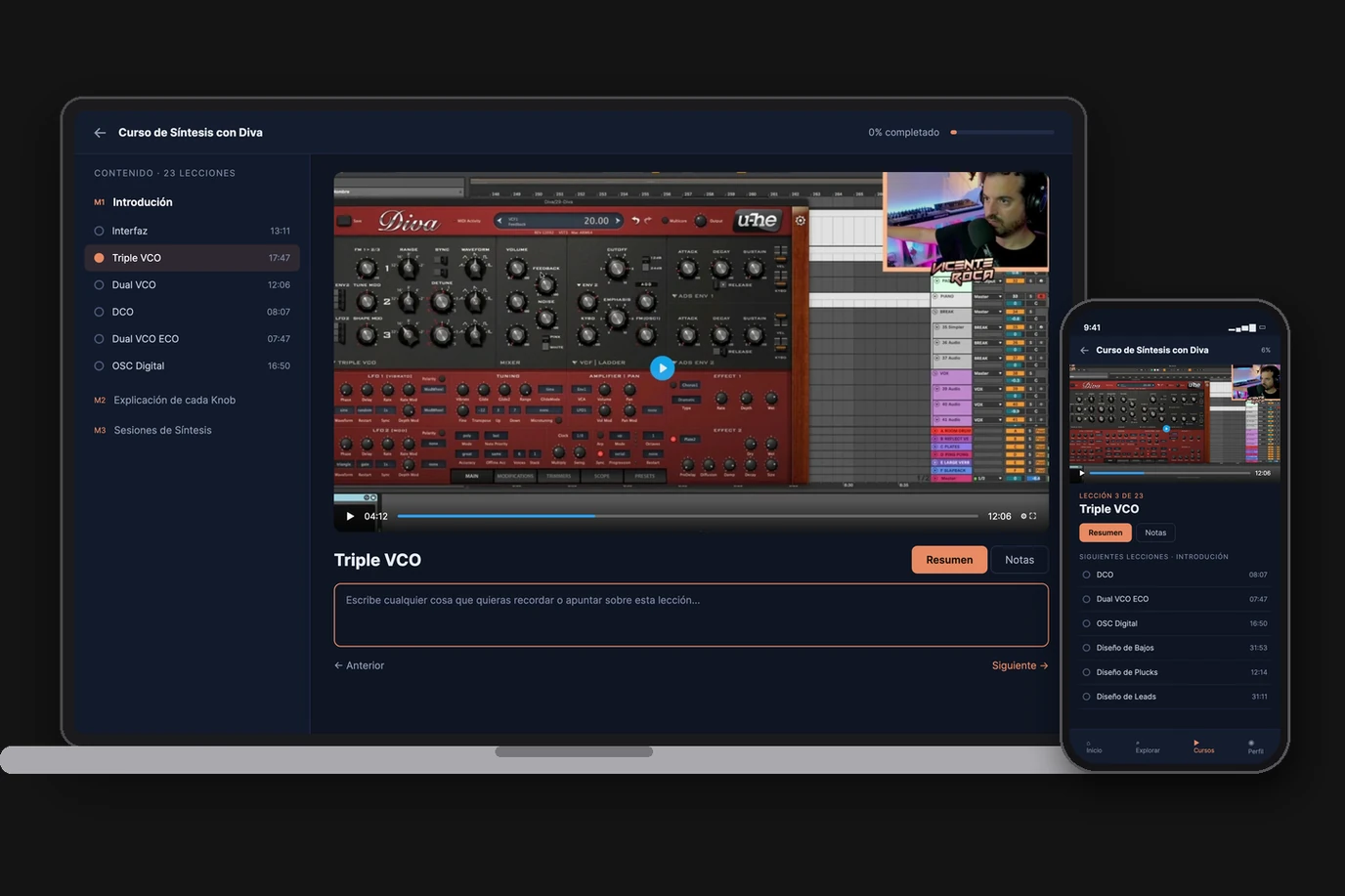Open Diseño de Leads on the phone

click(1175, 697)
